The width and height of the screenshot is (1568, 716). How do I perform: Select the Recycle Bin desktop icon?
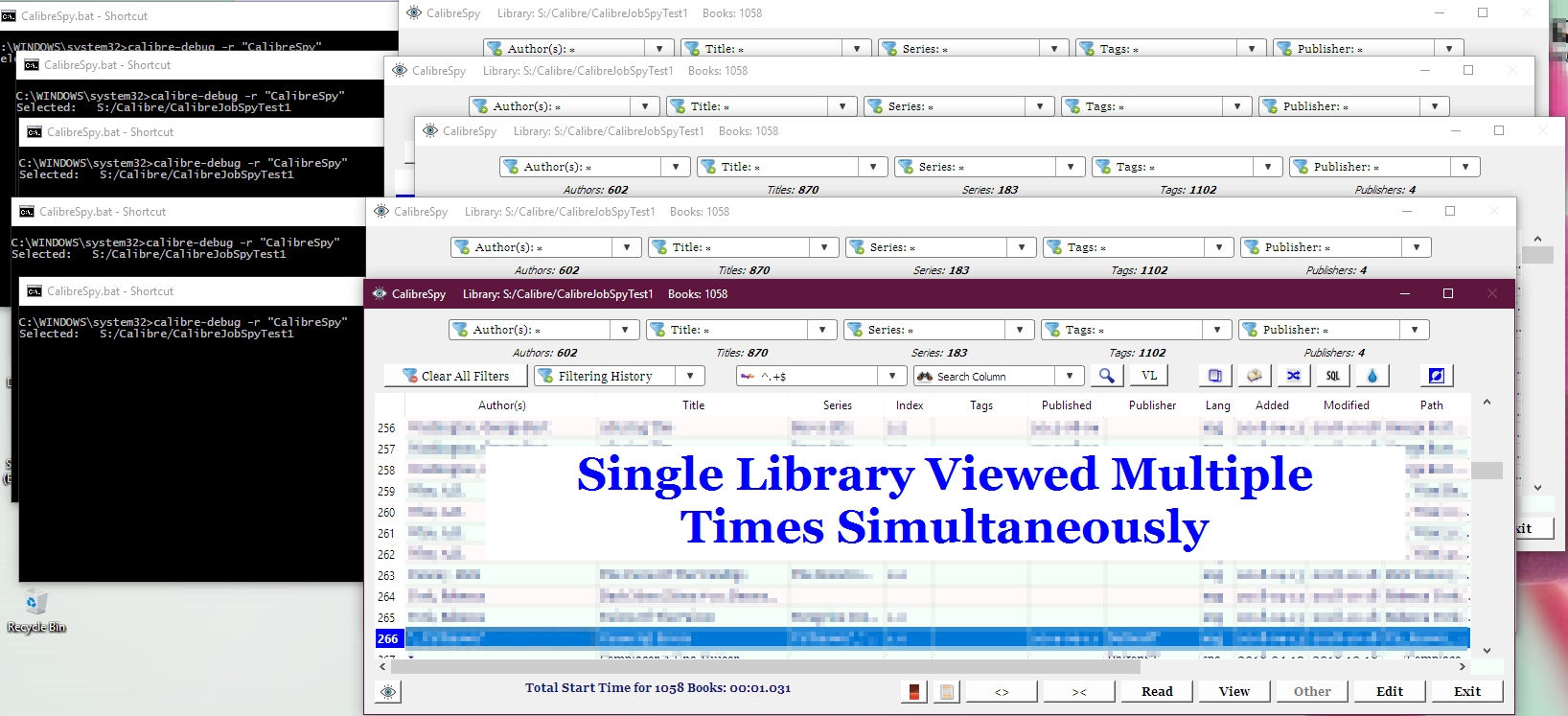point(36,611)
